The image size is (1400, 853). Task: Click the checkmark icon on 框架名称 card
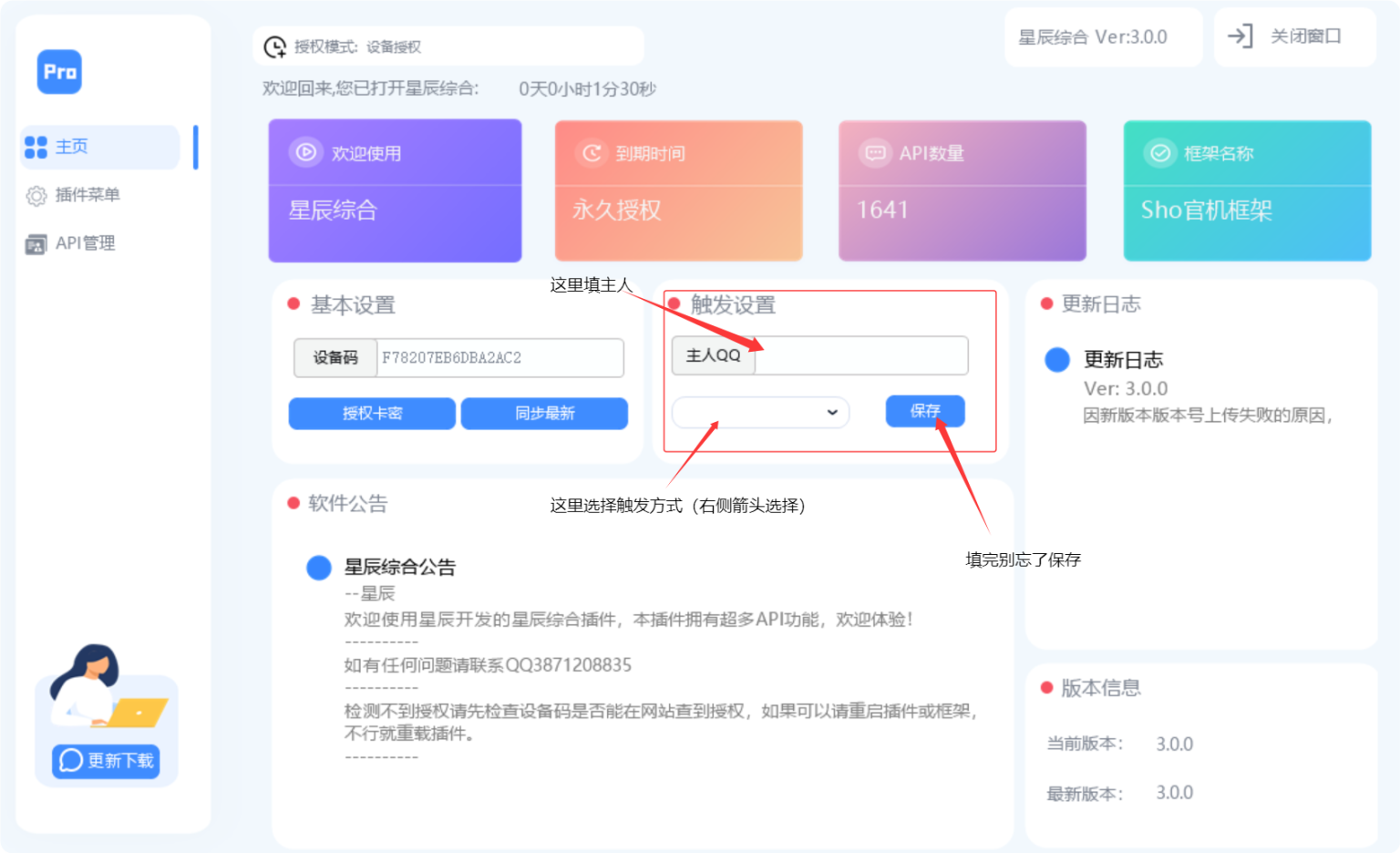pos(1160,153)
